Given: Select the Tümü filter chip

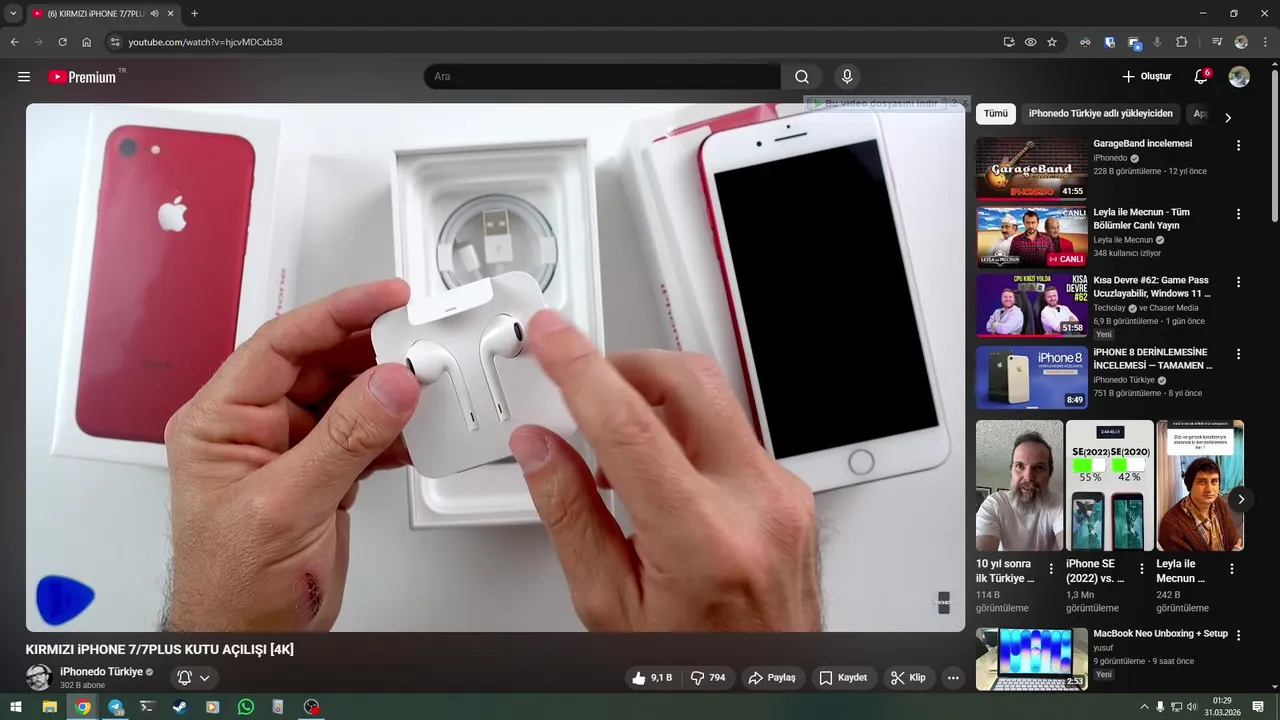Looking at the screenshot, I should pyautogui.click(x=996, y=114).
